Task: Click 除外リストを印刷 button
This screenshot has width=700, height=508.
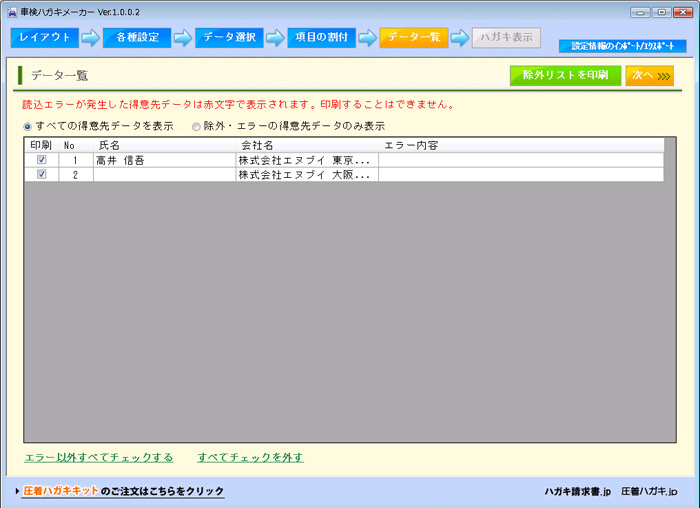Action: click(565, 75)
